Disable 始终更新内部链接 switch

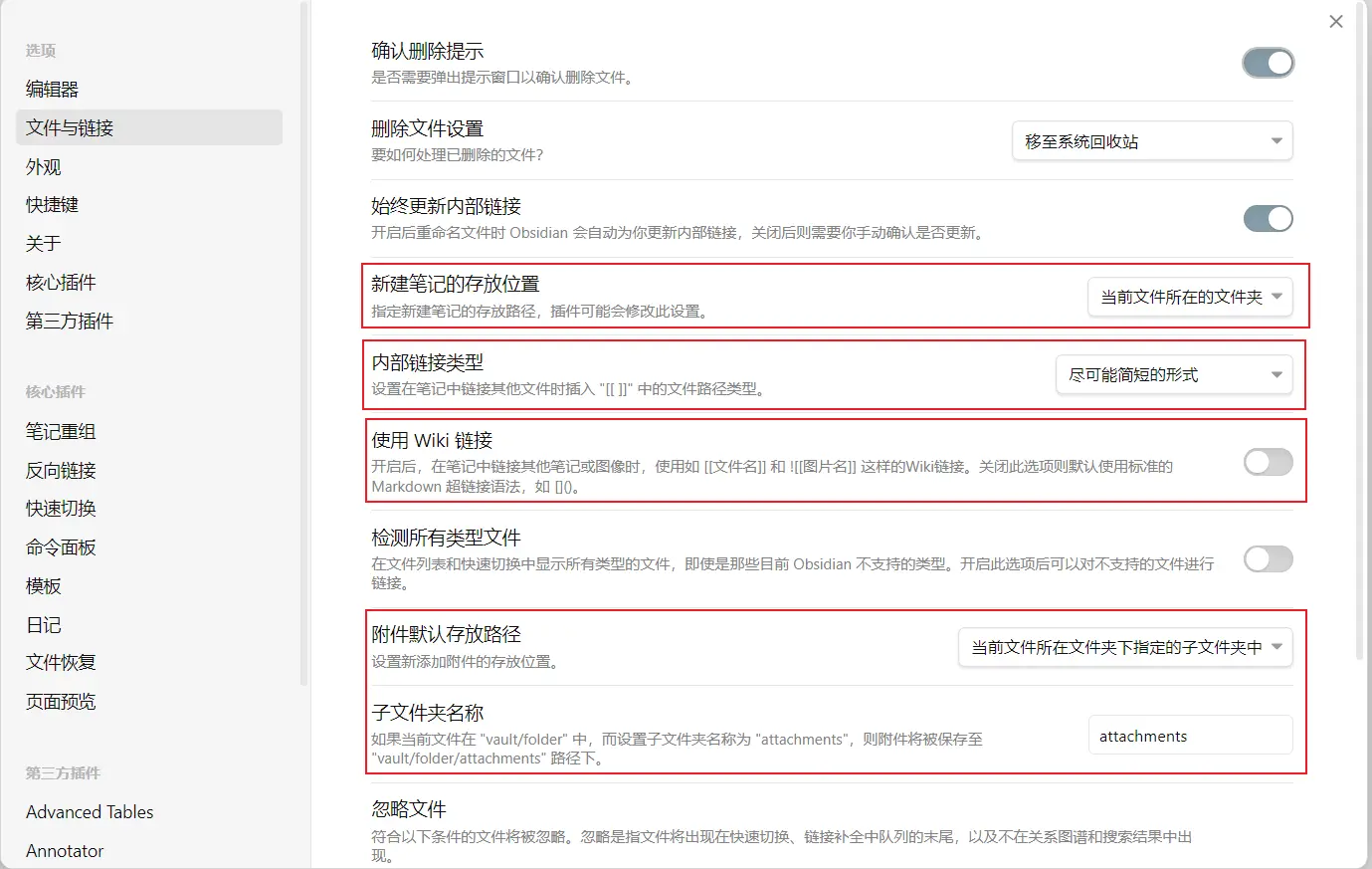1268,219
